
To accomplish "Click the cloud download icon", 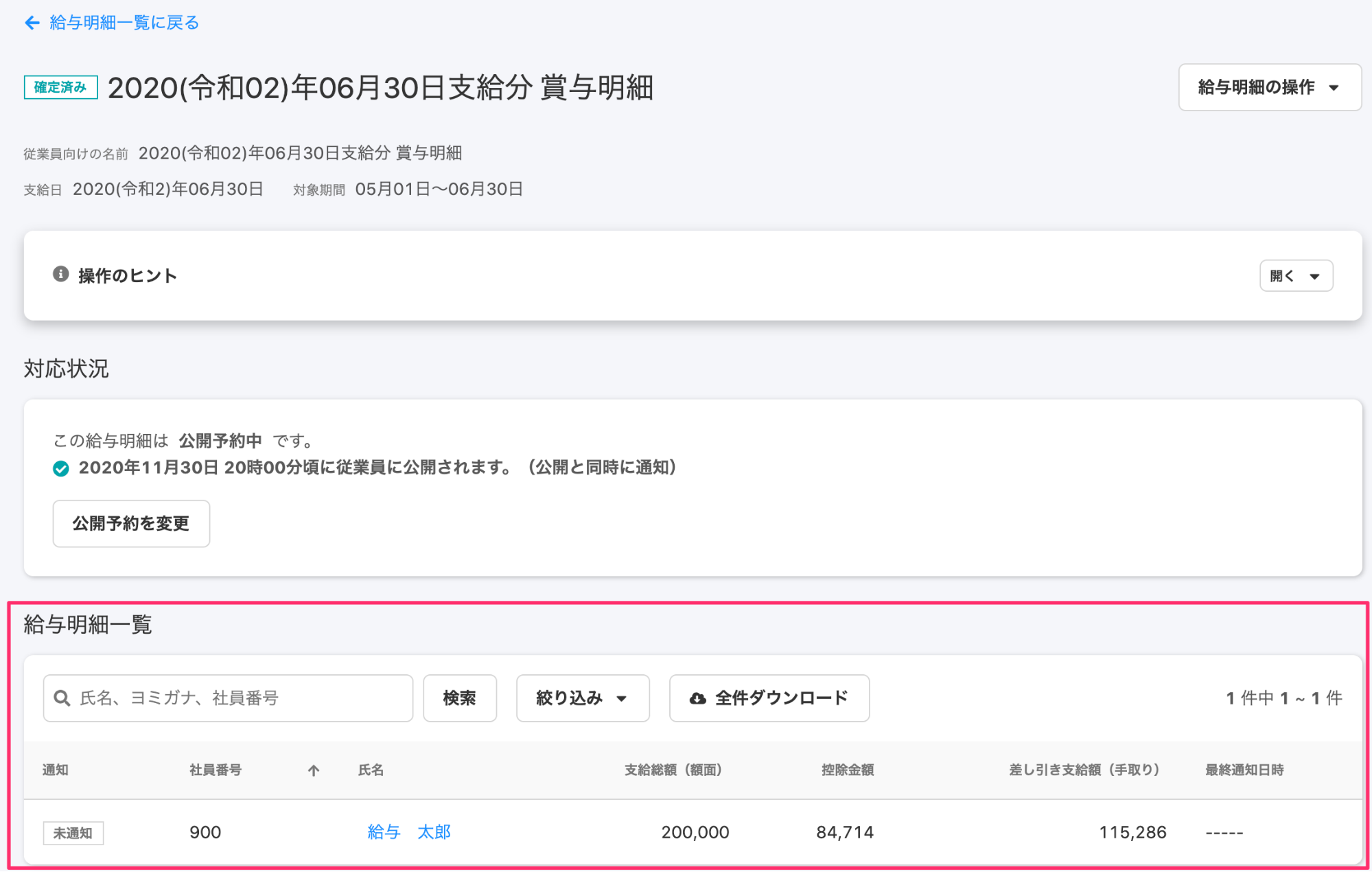I will point(697,698).
